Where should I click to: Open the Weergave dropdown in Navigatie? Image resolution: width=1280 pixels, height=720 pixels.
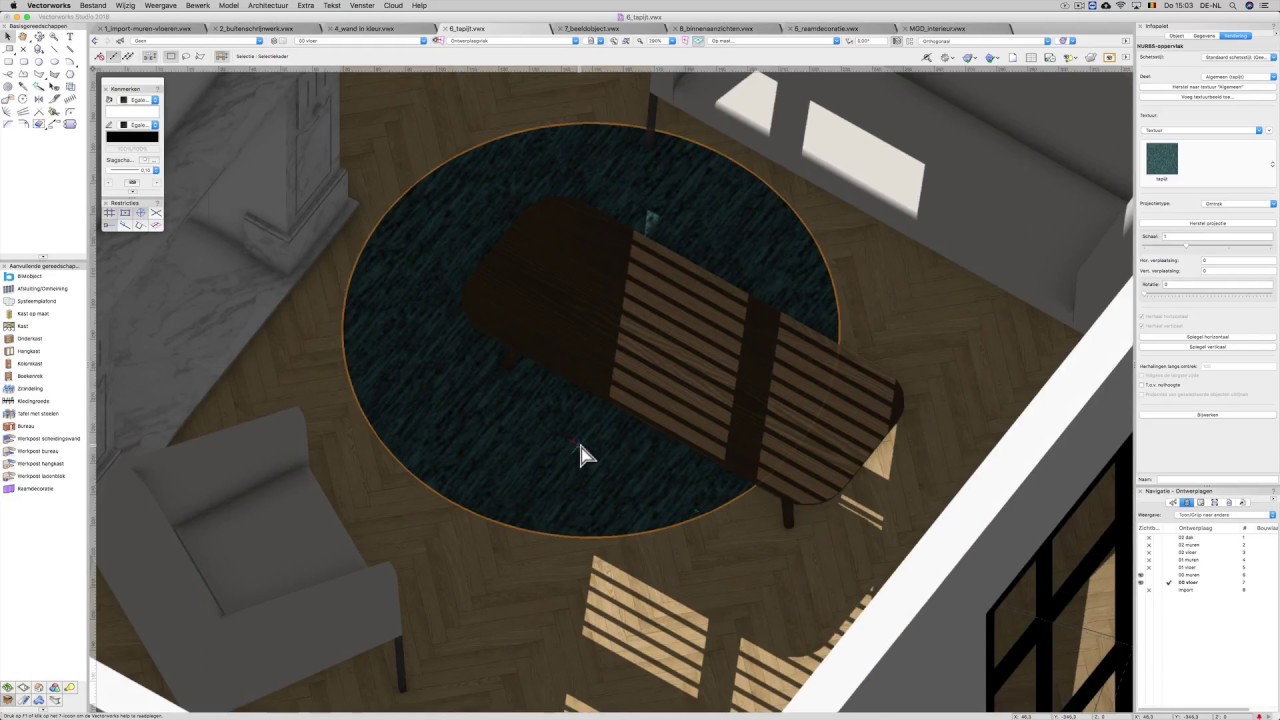pyautogui.click(x=1227, y=515)
